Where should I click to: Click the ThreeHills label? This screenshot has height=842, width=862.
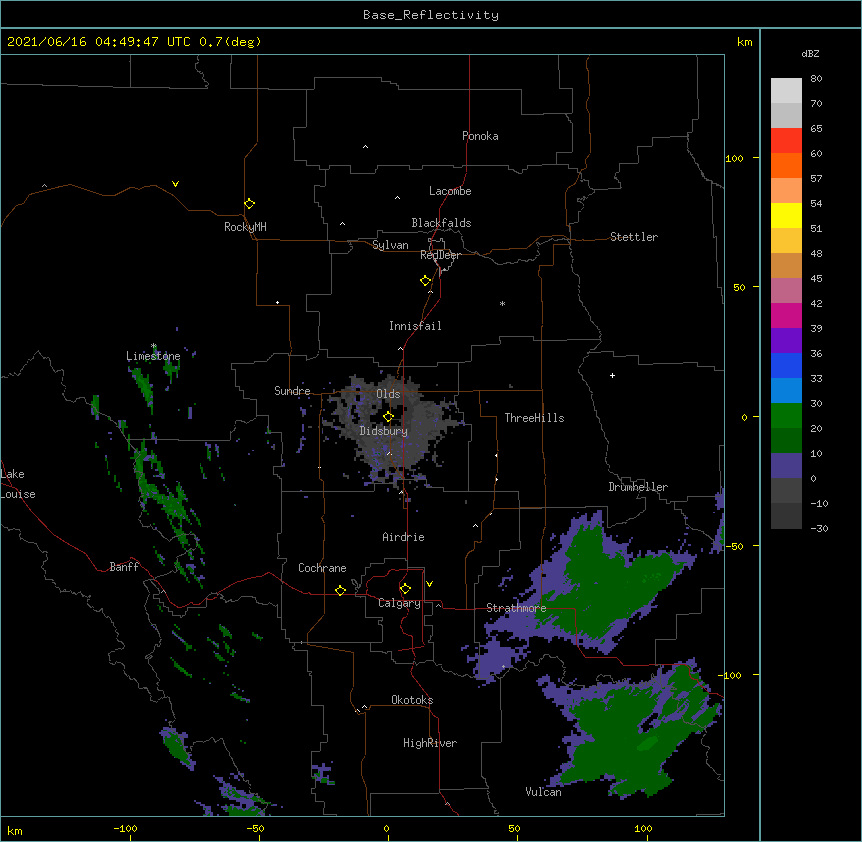pos(534,418)
